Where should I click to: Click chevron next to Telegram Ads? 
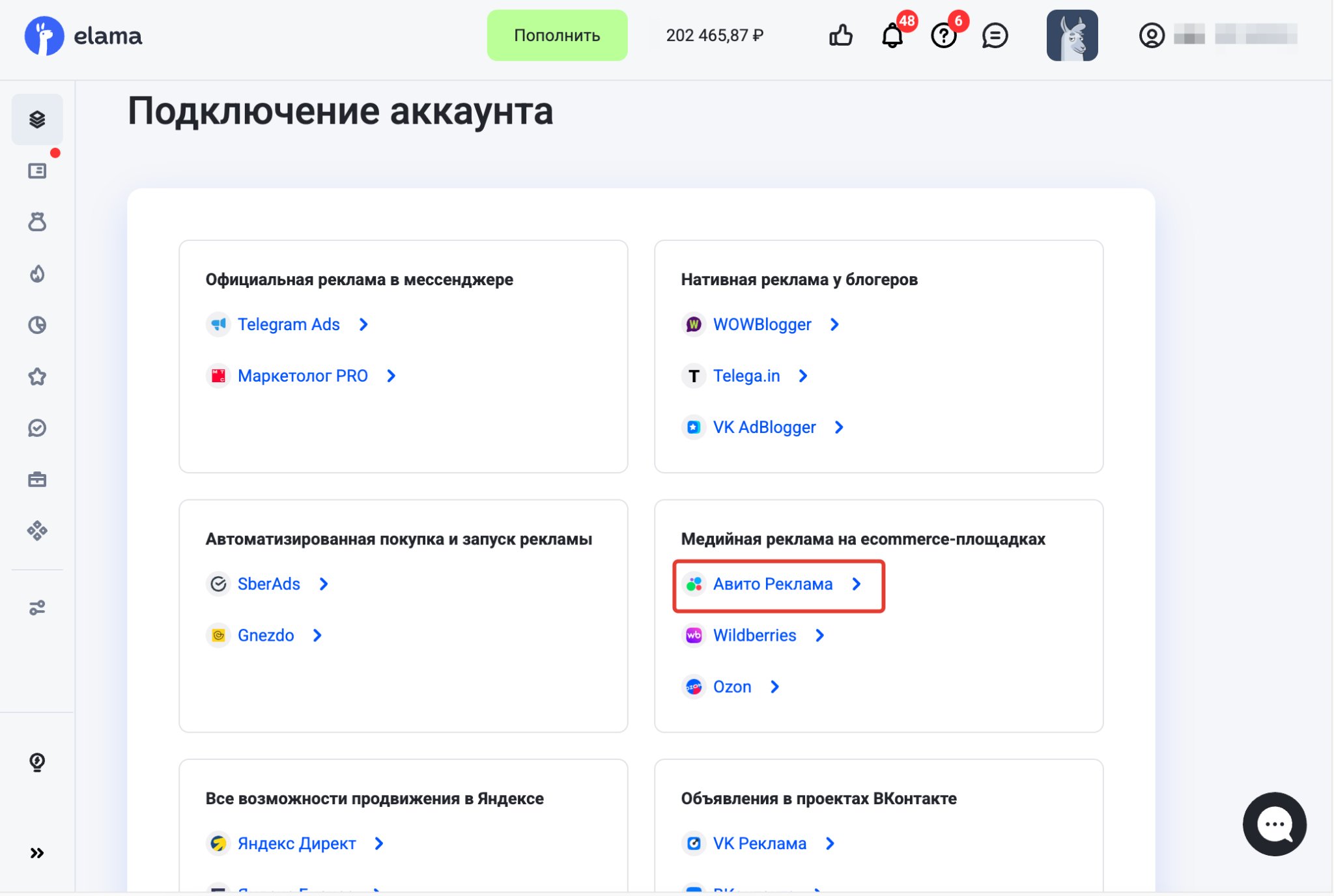point(363,324)
